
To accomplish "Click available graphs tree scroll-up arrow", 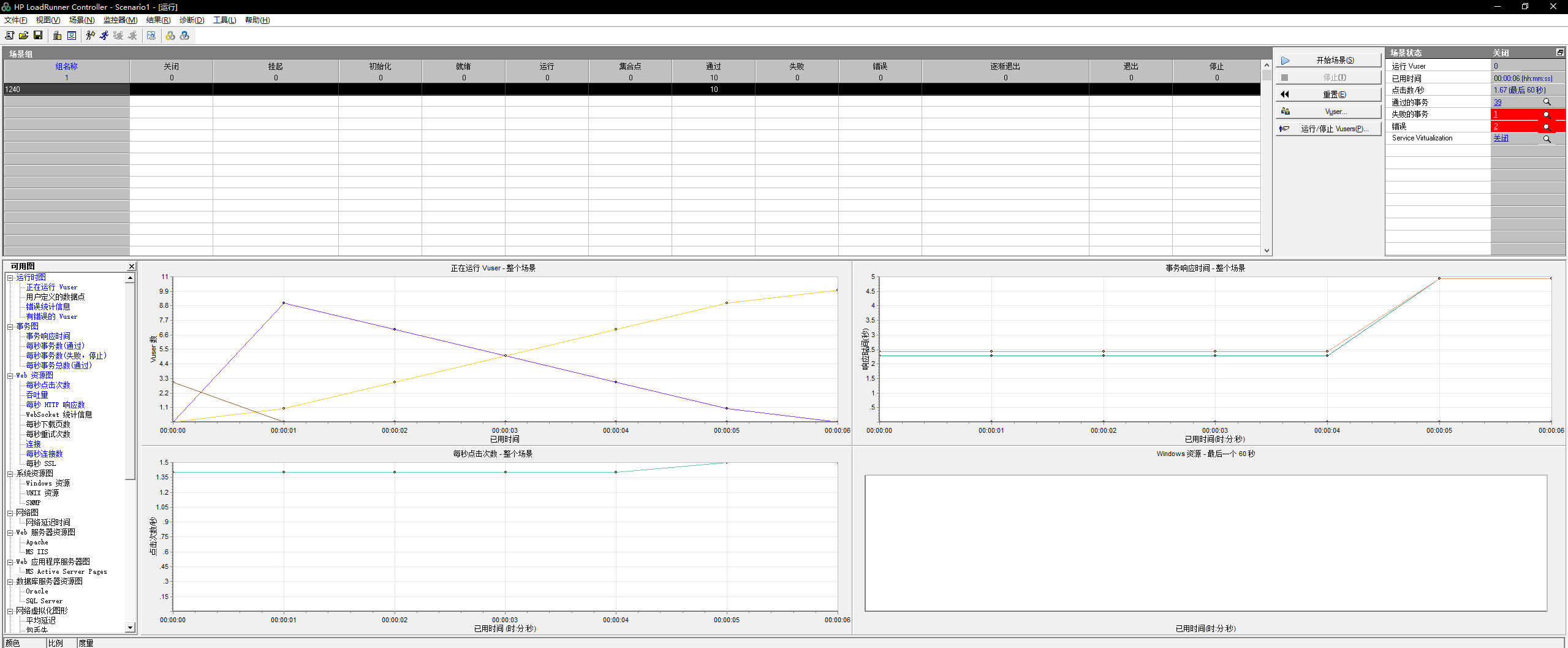I will click(x=130, y=278).
